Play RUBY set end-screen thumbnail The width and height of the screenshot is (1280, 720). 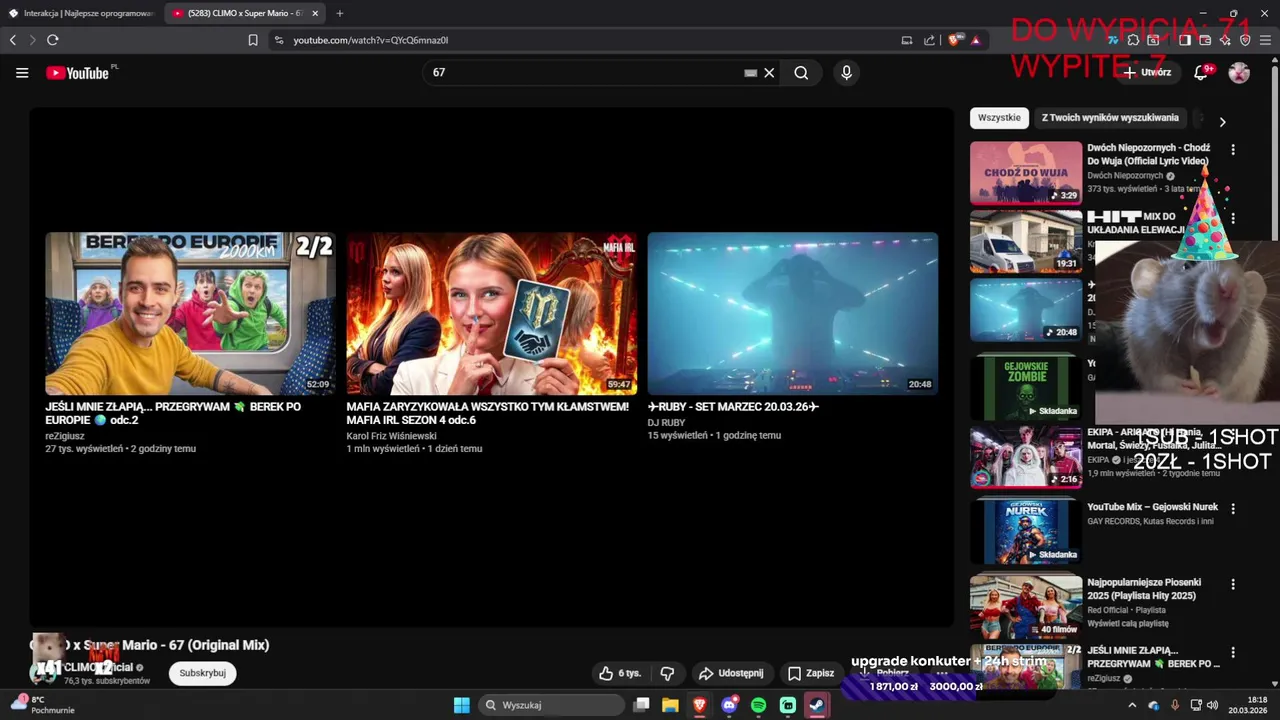(x=793, y=313)
